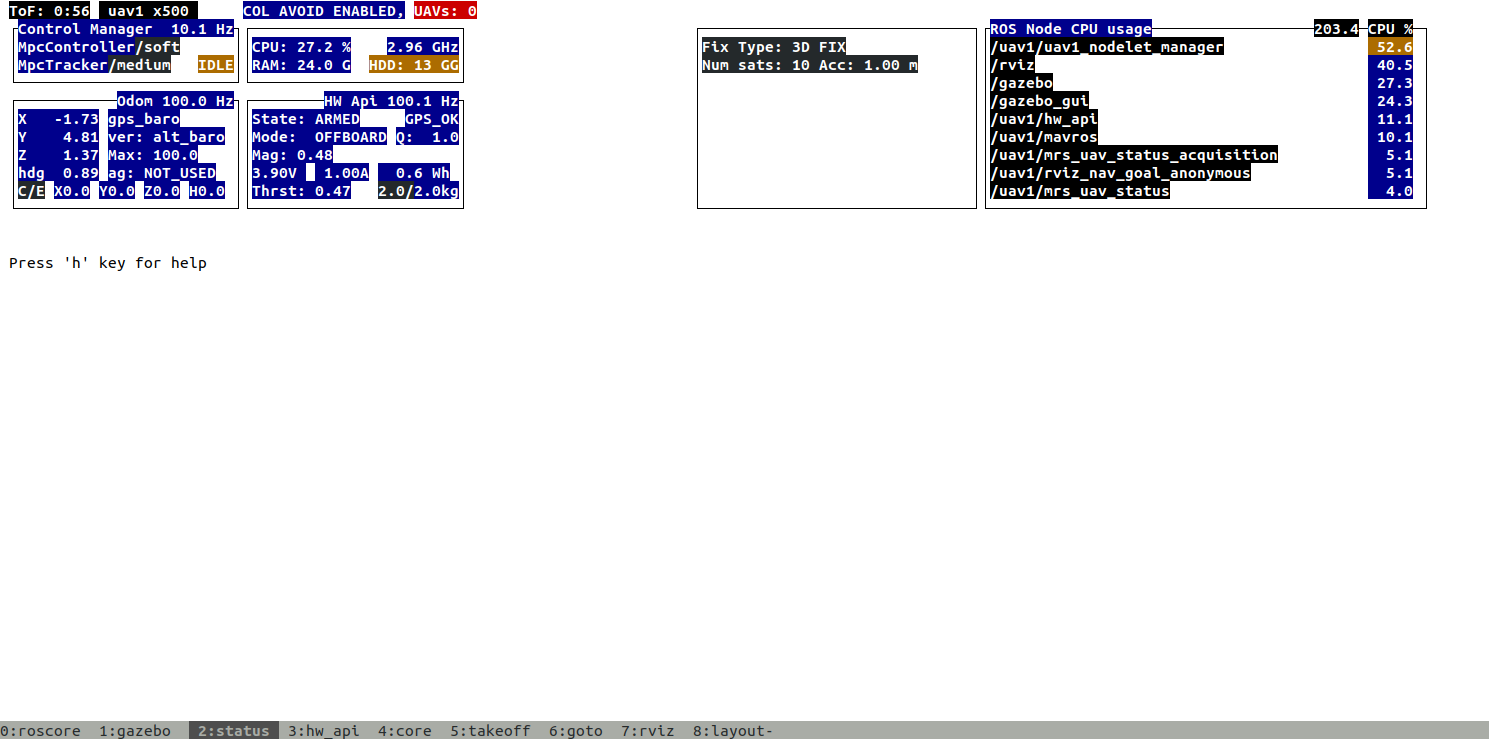Viewport: 1489px width, 739px height.
Task: Click the Fix Type: 3D FIX line
Action: [774, 47]
